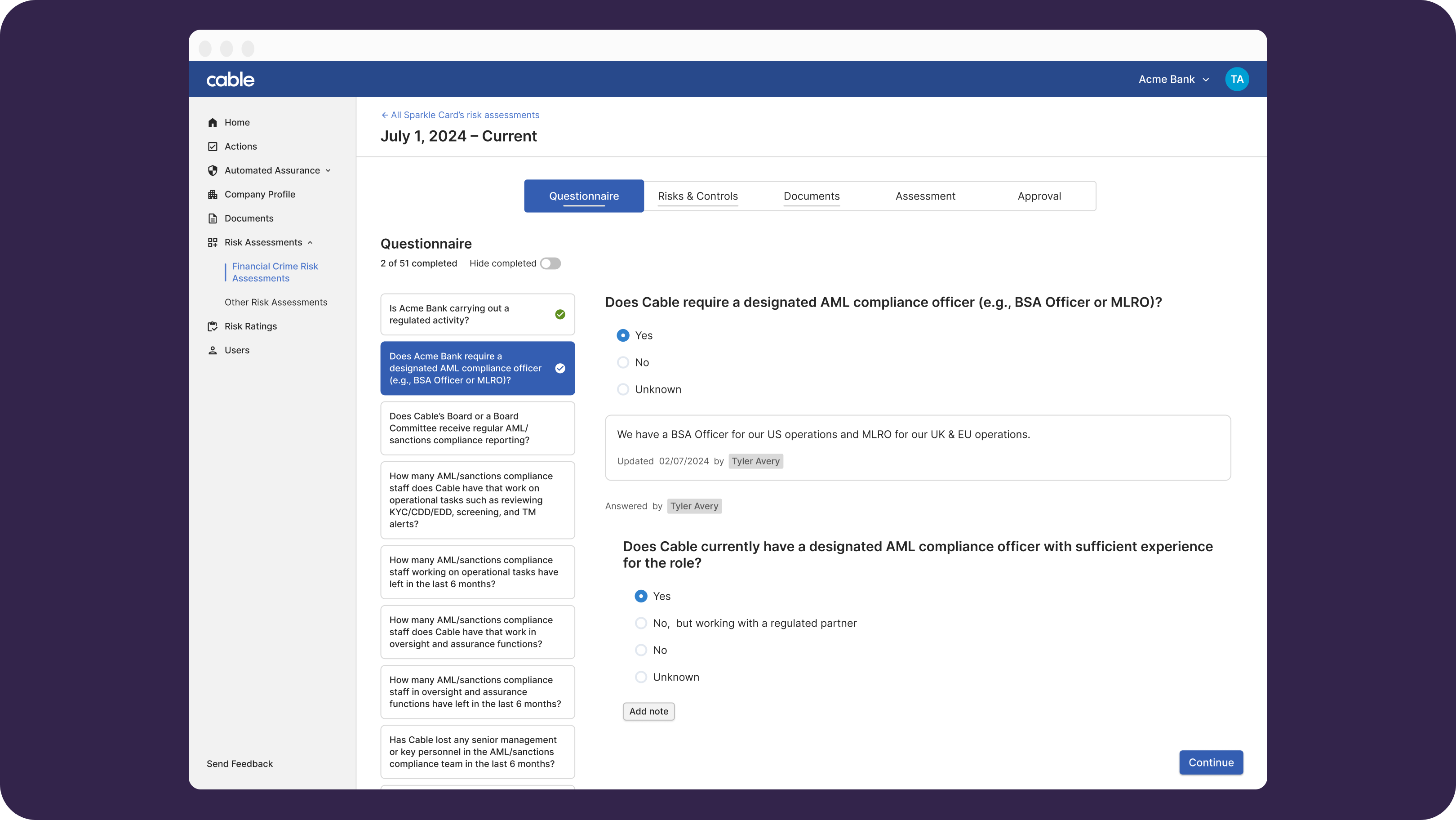1456x820 pixels.
Task: Click the Home icon in sidebar
Action: tap(213, 123)
